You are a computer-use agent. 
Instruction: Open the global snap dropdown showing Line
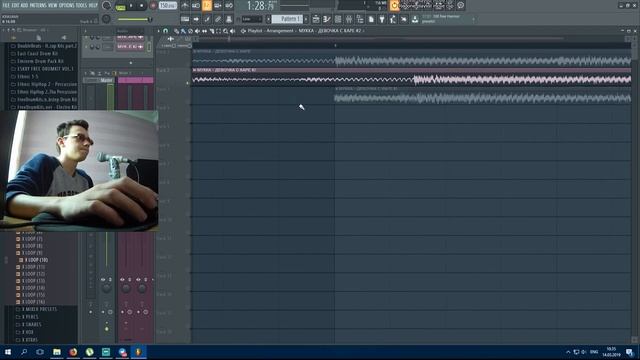point(251,19)
